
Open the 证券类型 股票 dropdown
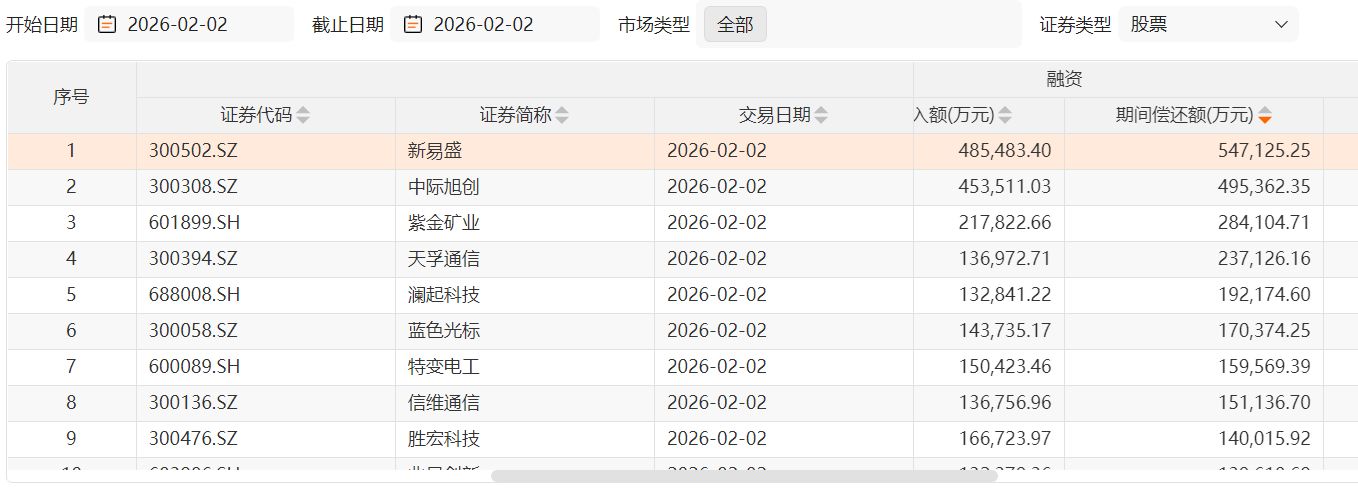[x=1209, y=25]
